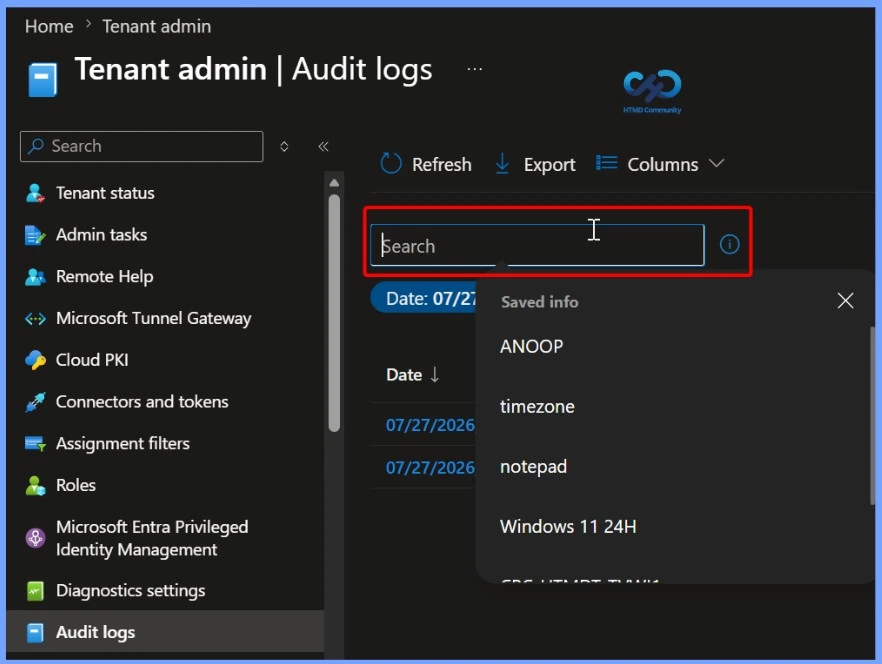
Task: Click the Date column sort arrow
Action: click(x=434, y=375)
